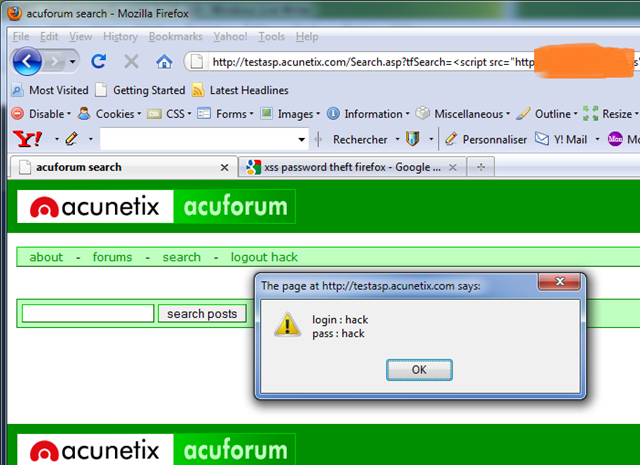Close the alert dialog with red X
This screenshot has width=640, height=465.
pos(559,281)
